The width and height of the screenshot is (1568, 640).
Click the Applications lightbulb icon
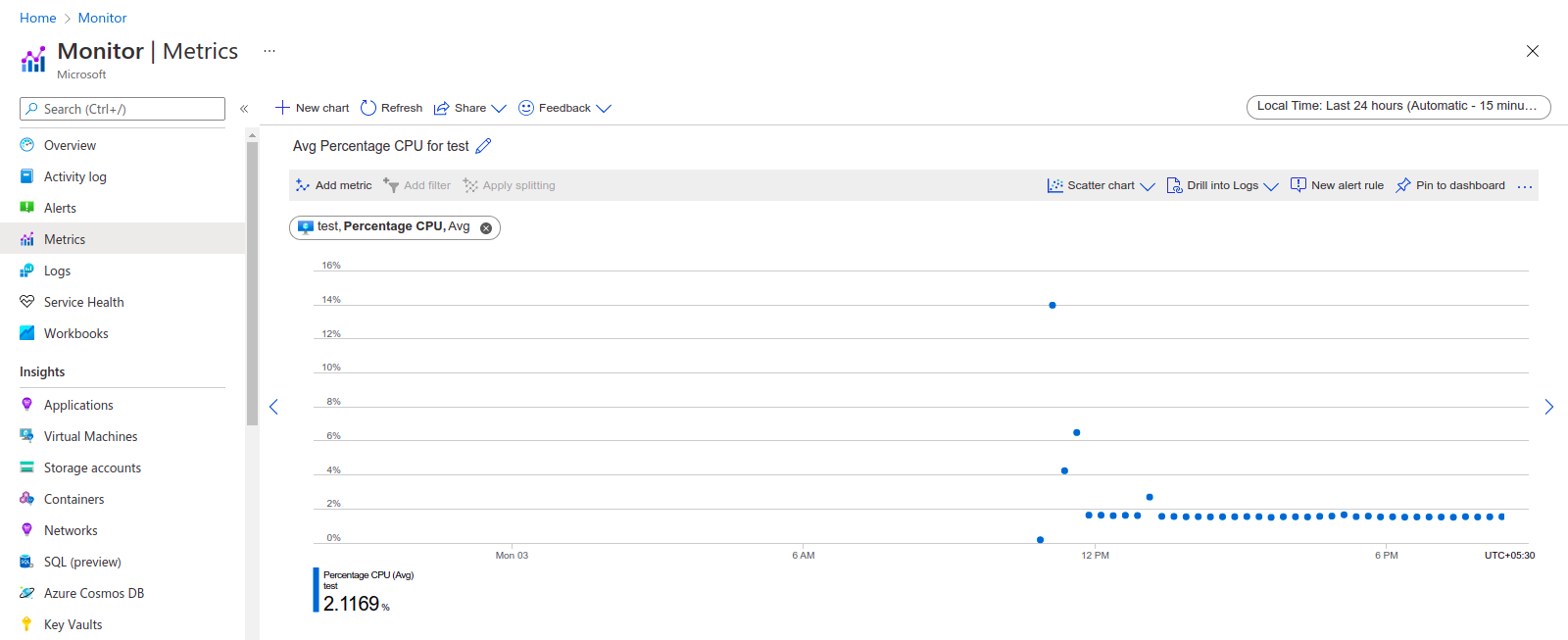pyautogui.click(x=27, y=405)
